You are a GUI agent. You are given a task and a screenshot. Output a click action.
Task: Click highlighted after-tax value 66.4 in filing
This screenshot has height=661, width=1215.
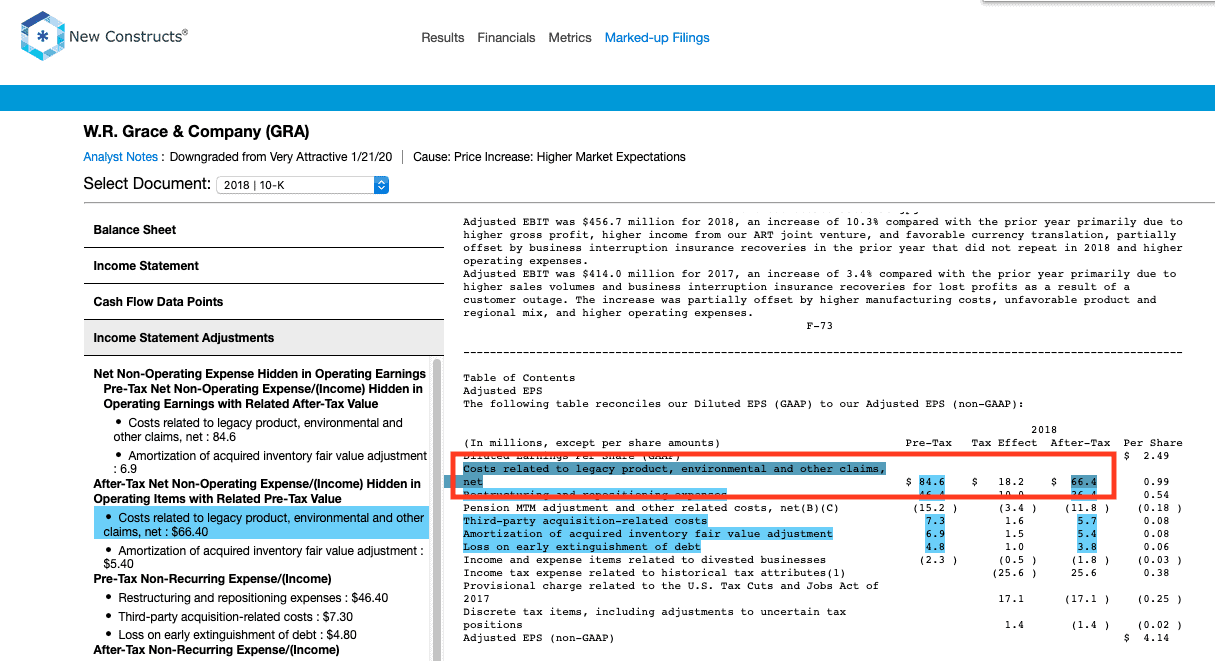click(1083, 482)
